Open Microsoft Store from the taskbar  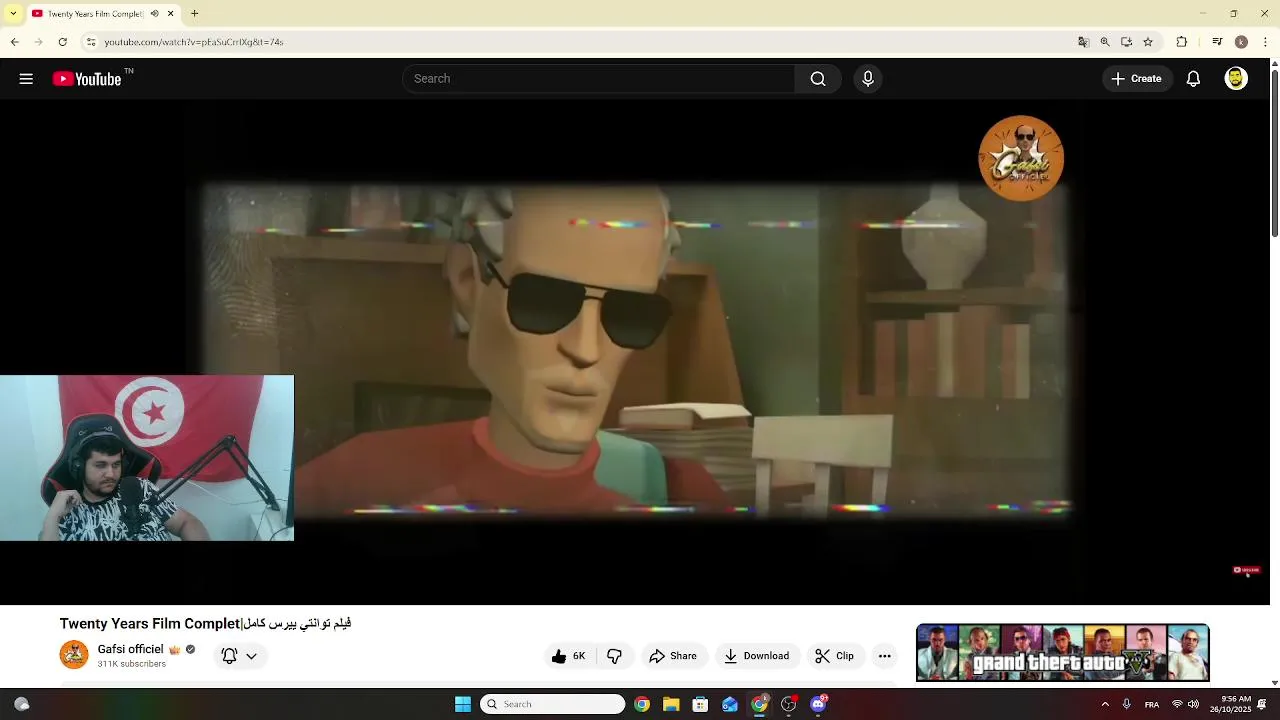pyautogui.click(x=700, y=704)
